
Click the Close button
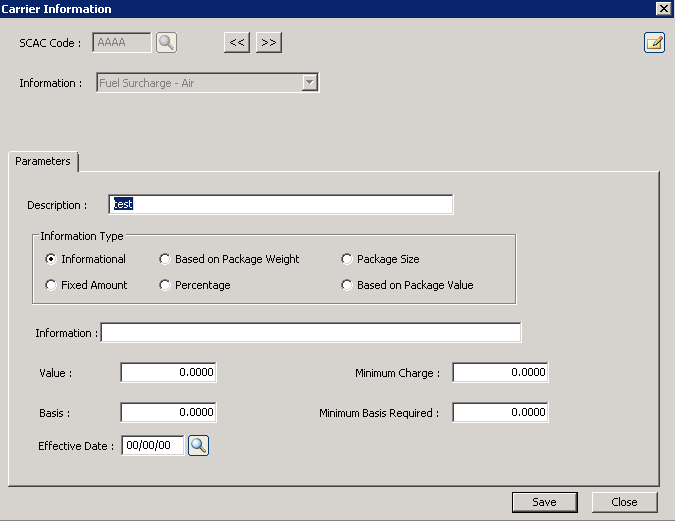coord(624,502)
